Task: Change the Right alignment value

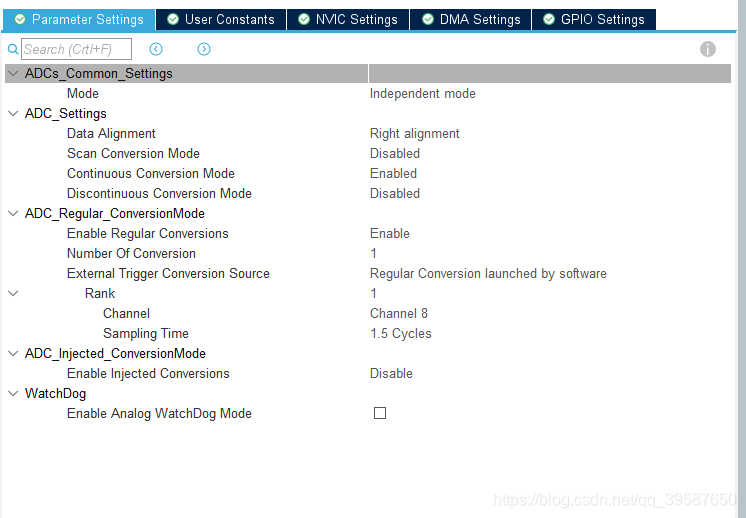Action: click(x=414, y=134)
